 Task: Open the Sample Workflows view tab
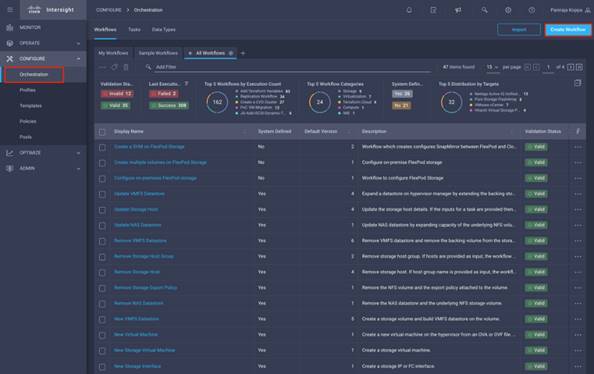point(158,53)
